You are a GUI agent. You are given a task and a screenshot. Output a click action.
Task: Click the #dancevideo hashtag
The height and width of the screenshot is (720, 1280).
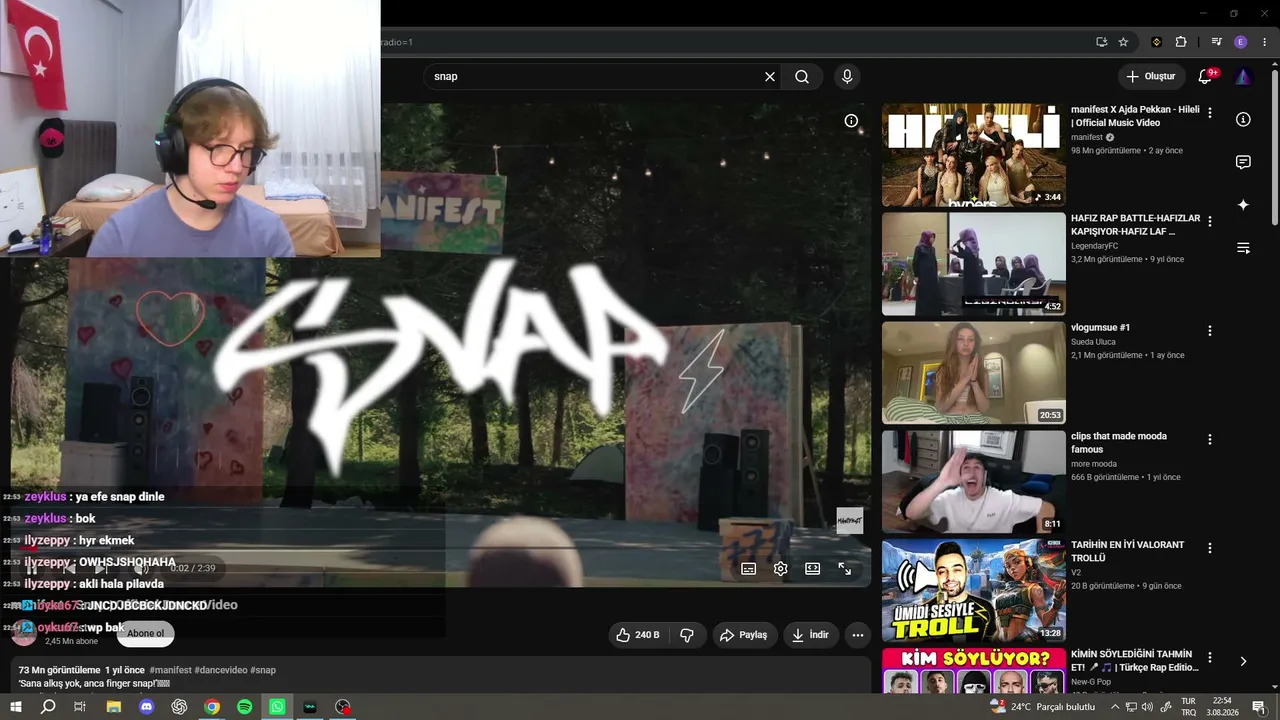point(220,670)
